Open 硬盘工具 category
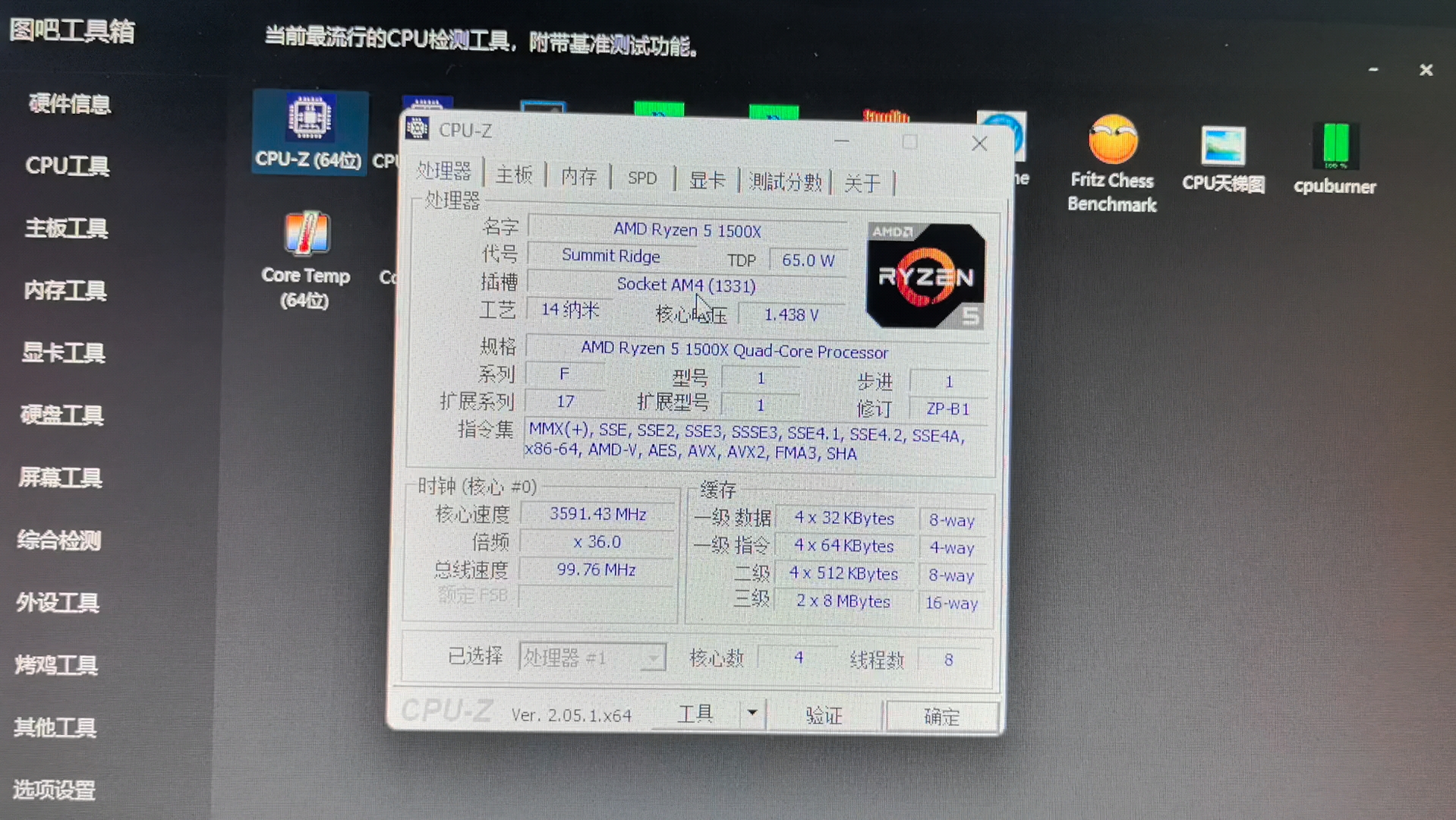 click(61, 415)
